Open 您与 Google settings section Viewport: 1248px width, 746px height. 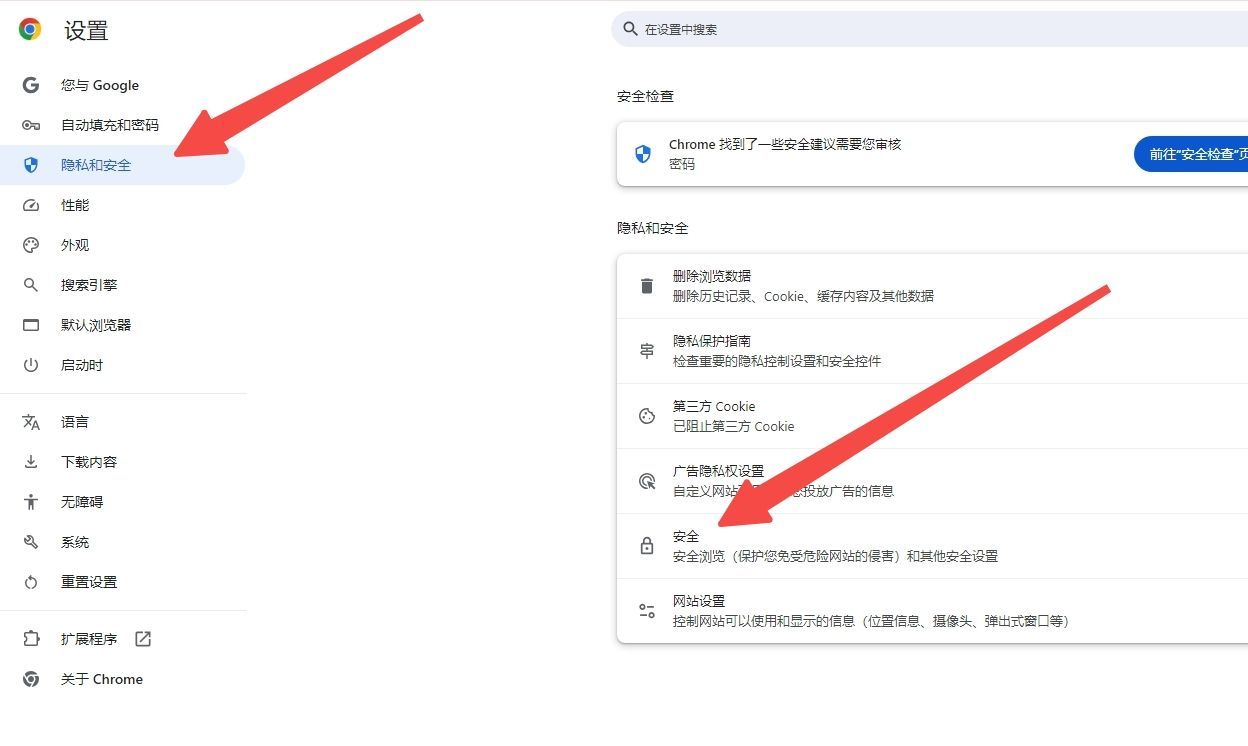click(x=122, y=85)
